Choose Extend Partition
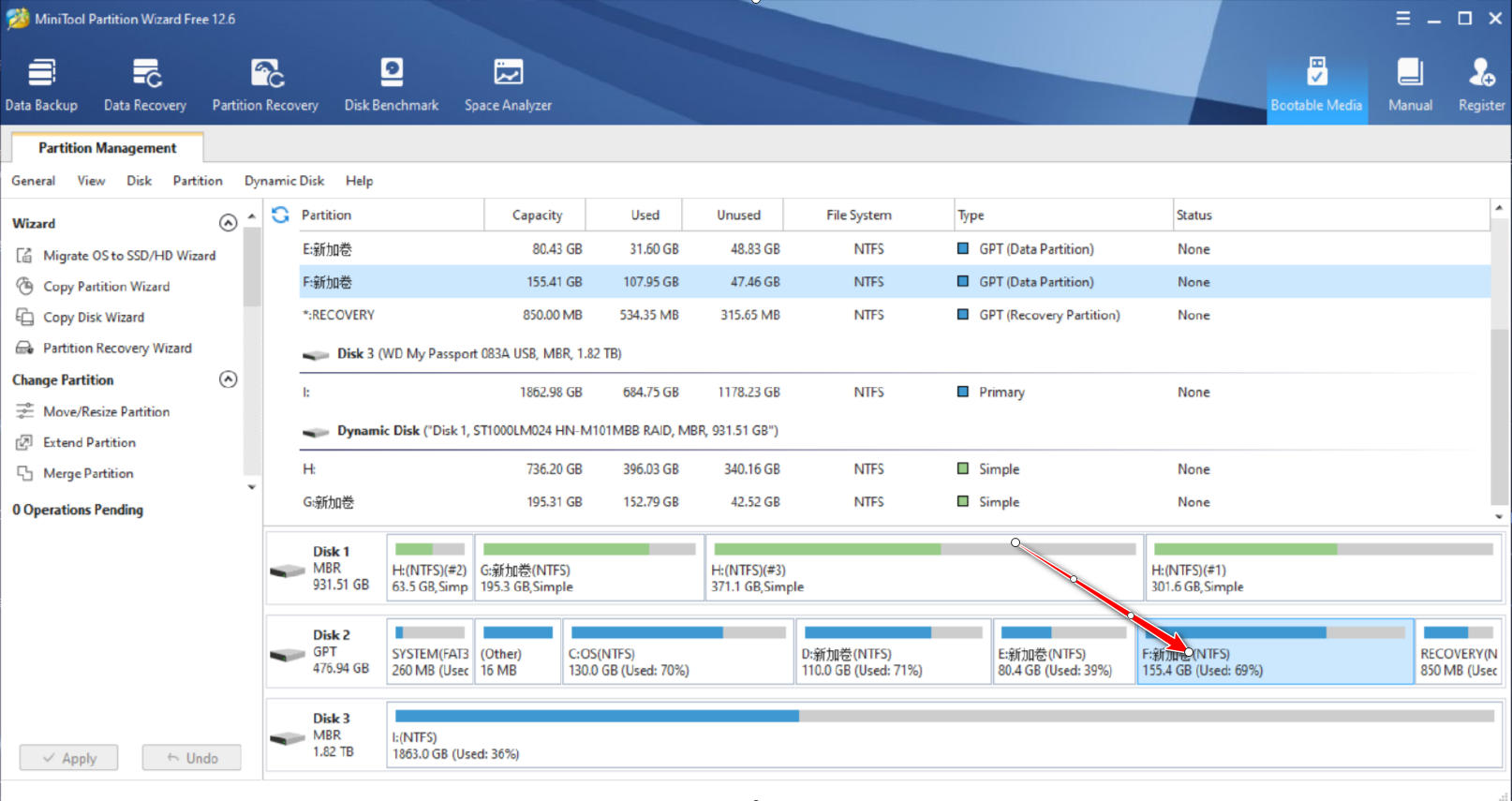 pos(78,442)
